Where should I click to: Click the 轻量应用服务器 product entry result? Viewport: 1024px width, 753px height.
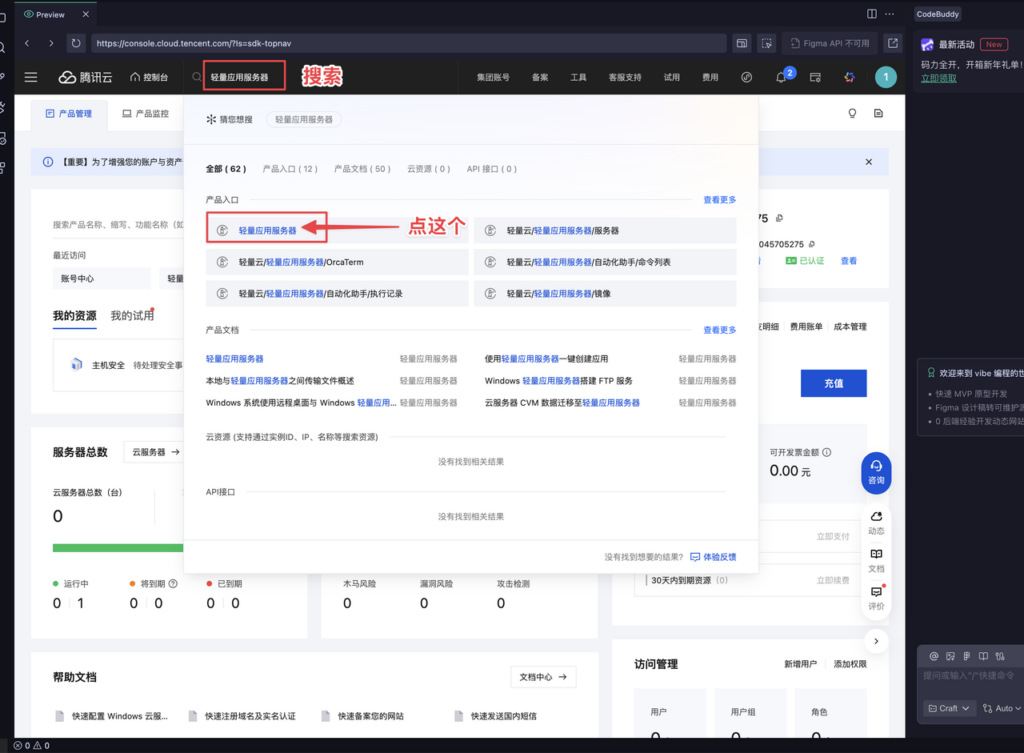[x=267, y=230]
